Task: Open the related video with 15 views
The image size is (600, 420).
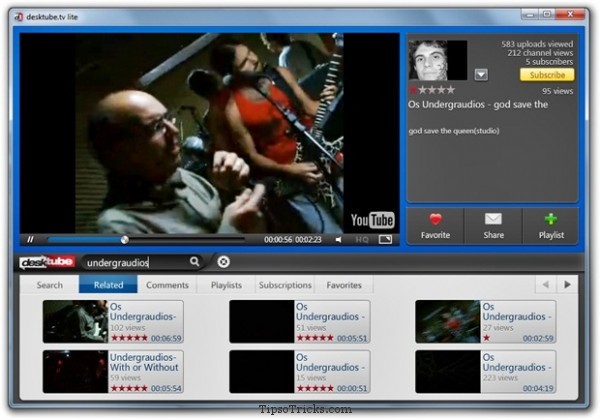Action: tap(300, 371)
